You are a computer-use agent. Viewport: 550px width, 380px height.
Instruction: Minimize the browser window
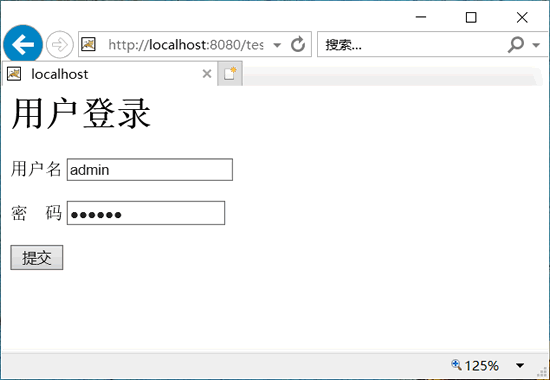421,17
